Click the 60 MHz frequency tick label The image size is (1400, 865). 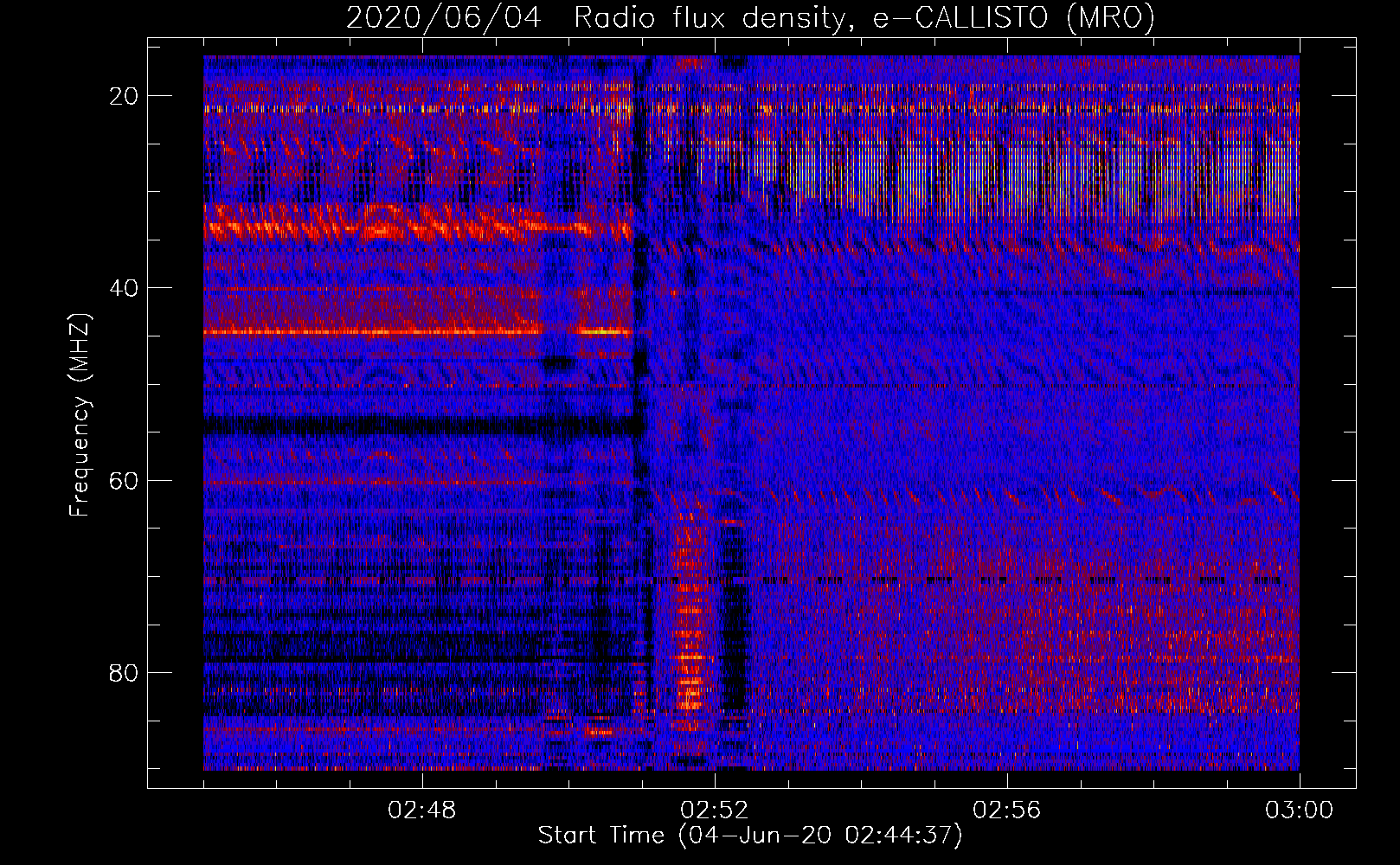125,480
